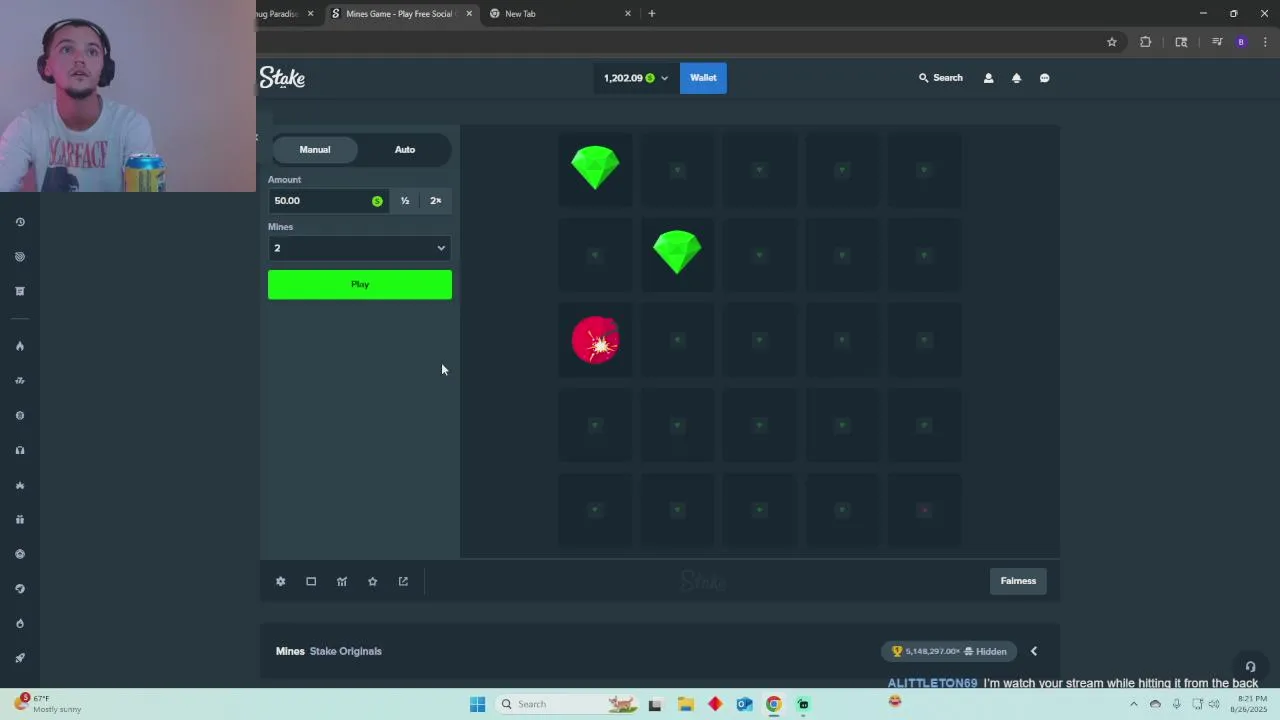Click the Chrome icon in the taskbar

pyautogui.click(x=773, y=704)
